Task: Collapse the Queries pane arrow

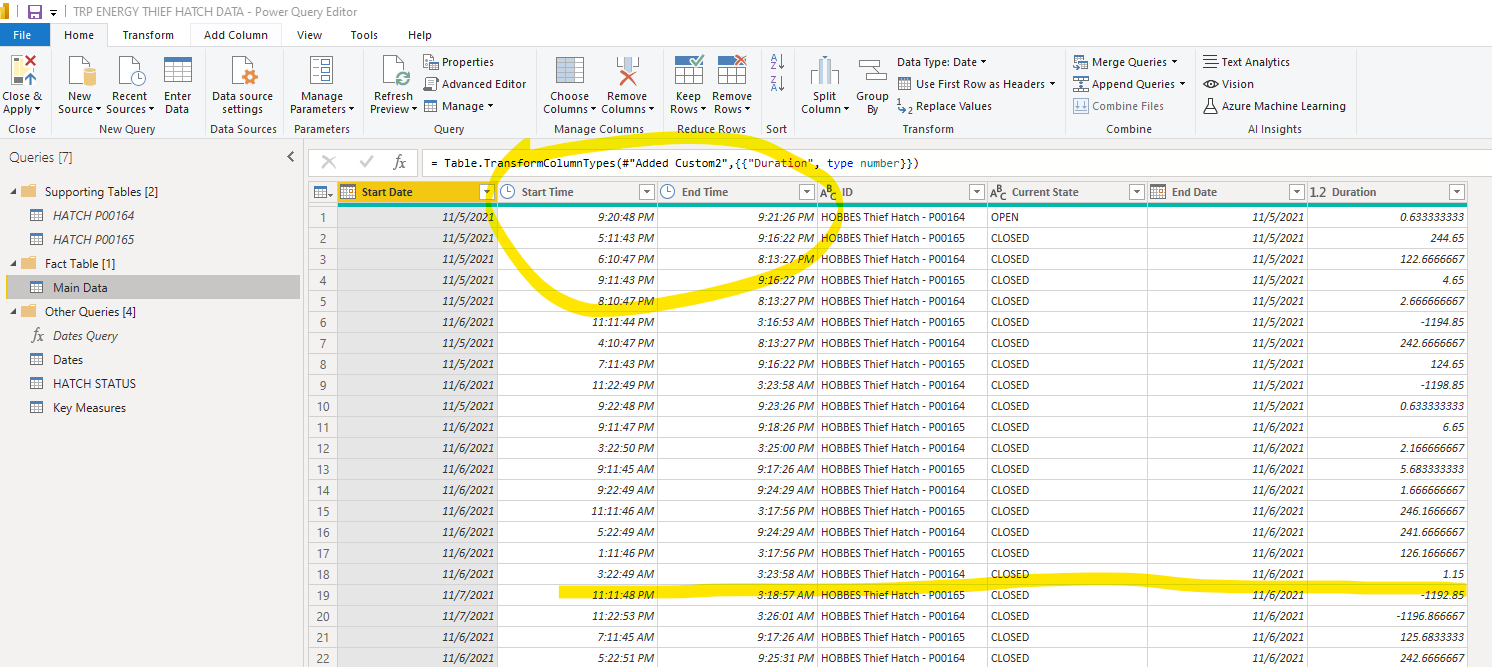Action: (291, 157)
